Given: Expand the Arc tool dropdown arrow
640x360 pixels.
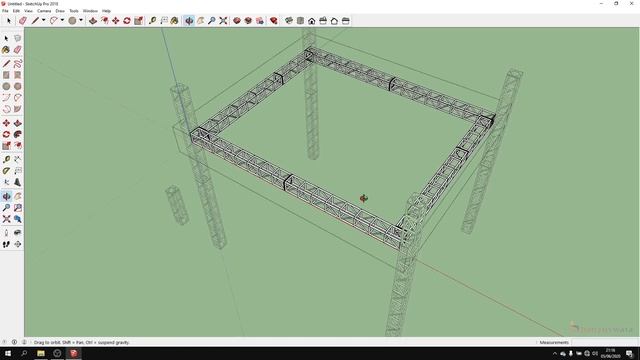Looking at the screenshot, I should click(62, 20).
